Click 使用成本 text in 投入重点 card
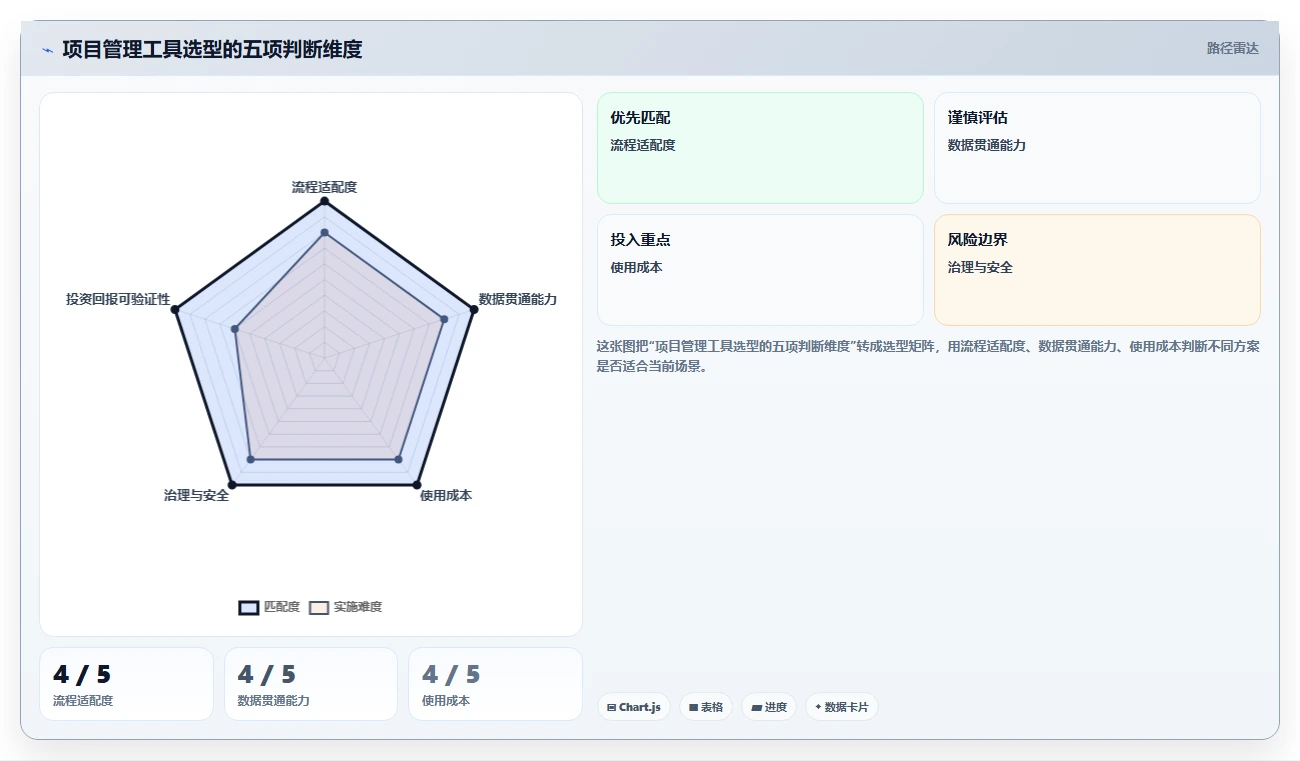Viewport: 1300px width, 761px height. pyautogui.click(x=636, y=267)
